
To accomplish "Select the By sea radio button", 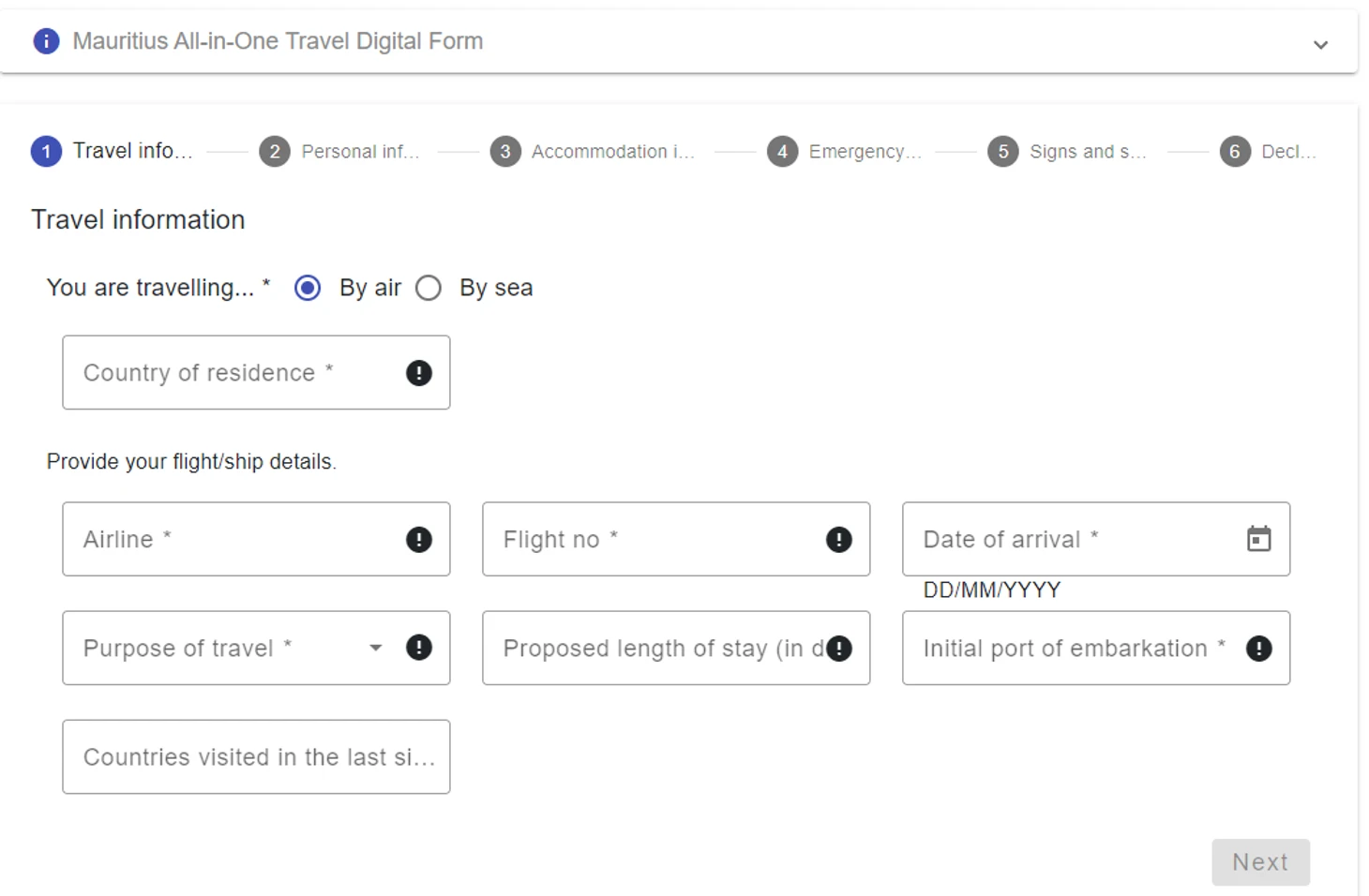I will (429, 288).
